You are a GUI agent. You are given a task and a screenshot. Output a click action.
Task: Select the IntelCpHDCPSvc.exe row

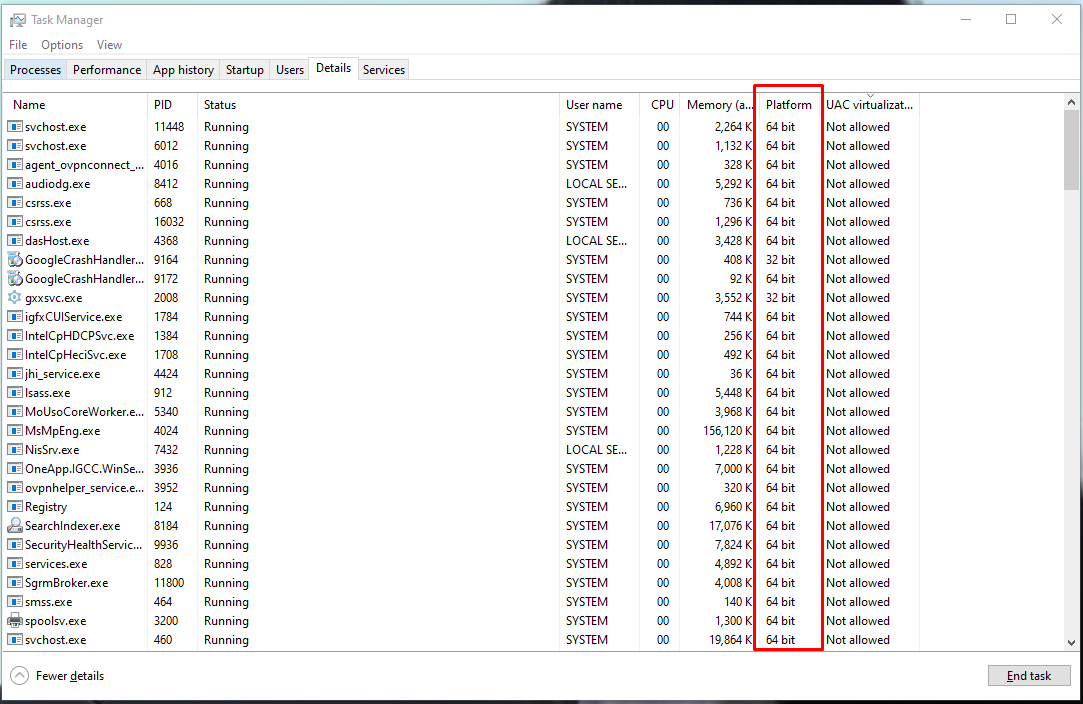pos(461,336)
